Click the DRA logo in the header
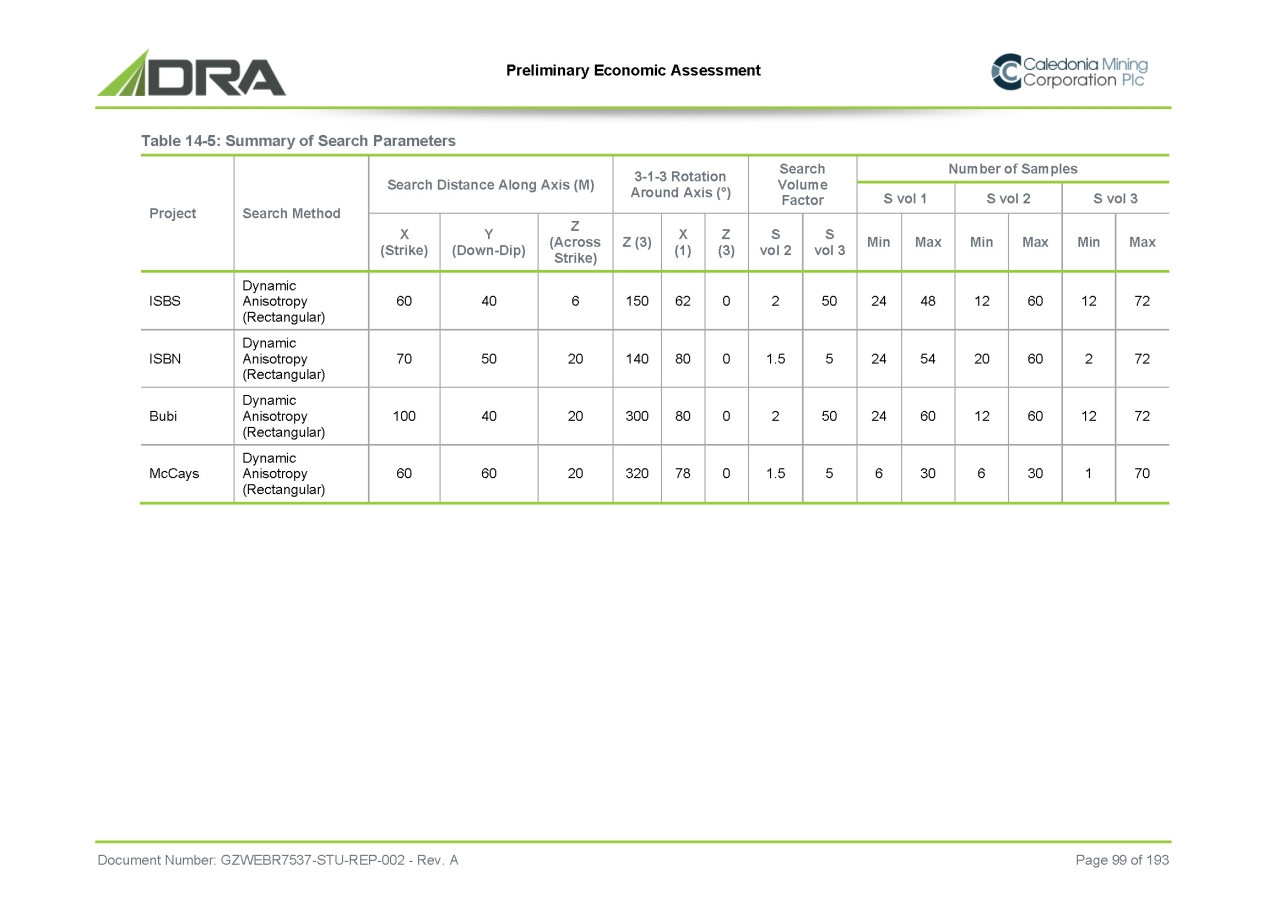This screenshot has height=911, width=1288. click(191, 73)
